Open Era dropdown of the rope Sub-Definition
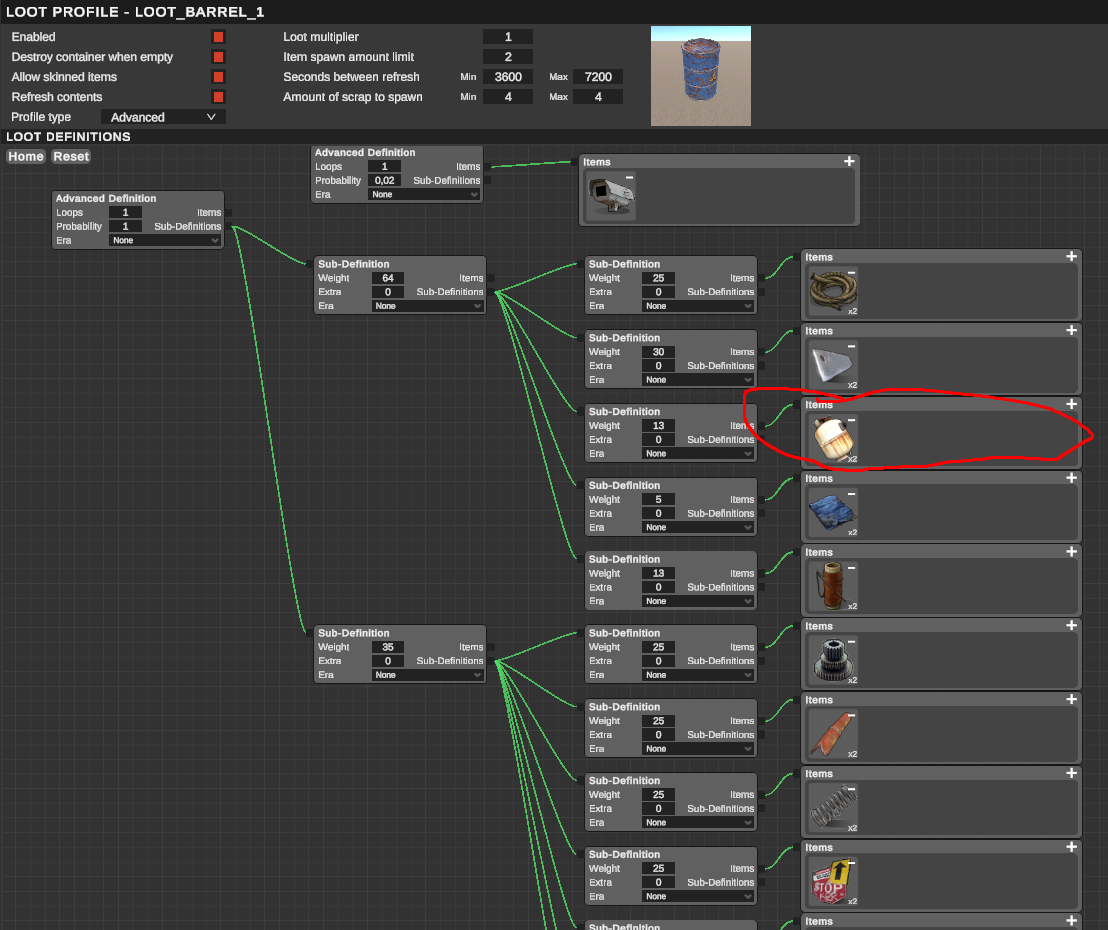 pos(698,306)
